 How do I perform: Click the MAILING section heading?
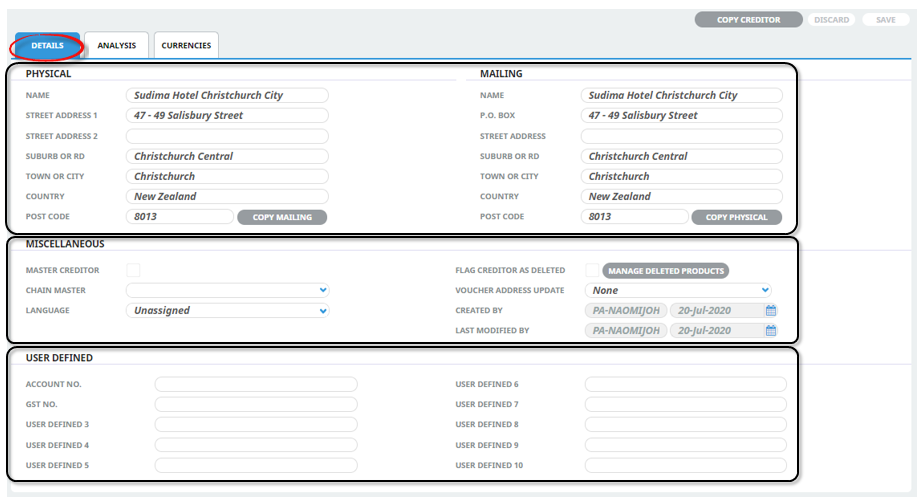[501, 74]
